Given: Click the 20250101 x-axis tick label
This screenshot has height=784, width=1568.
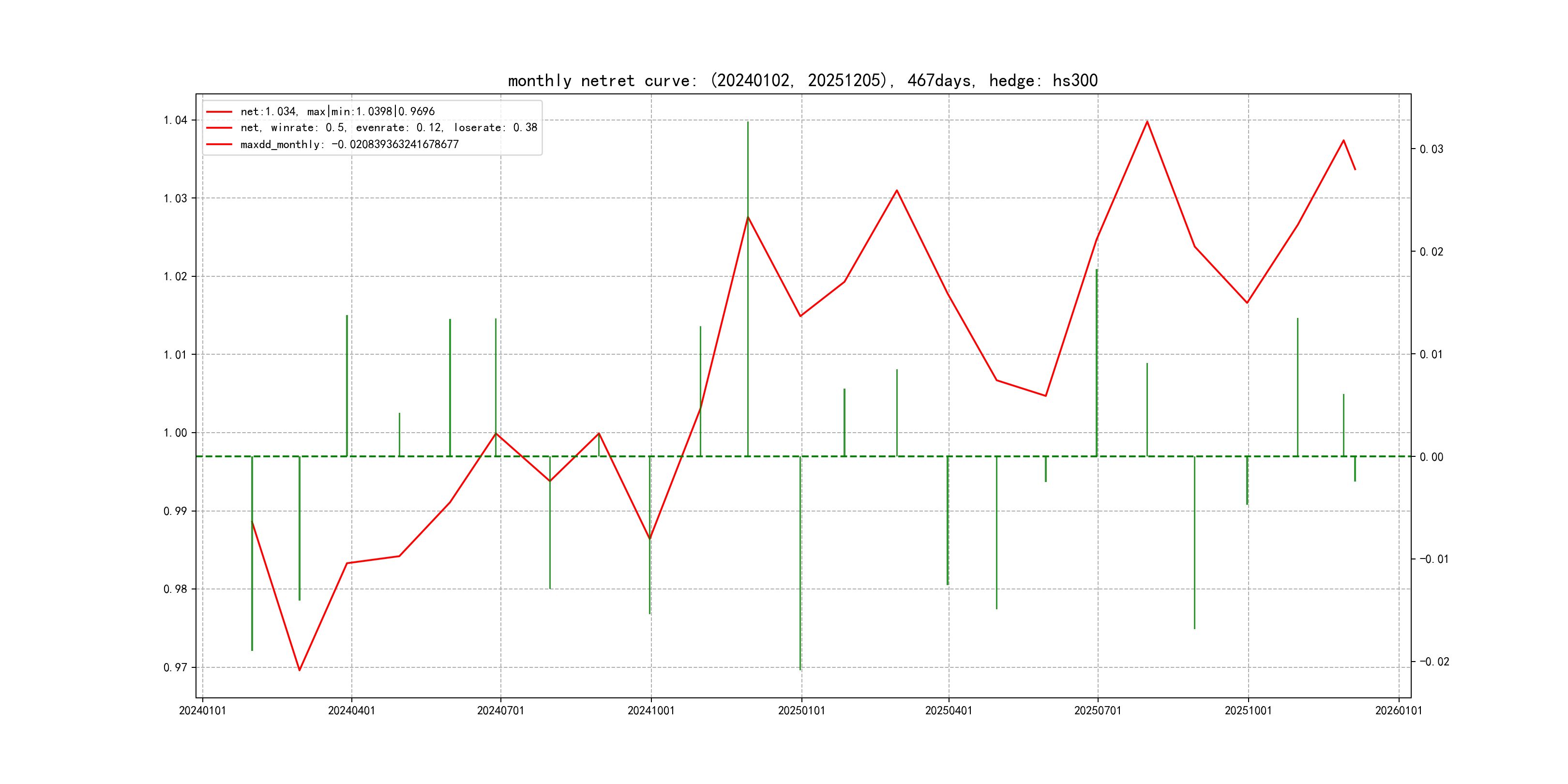Looking at the screenshot, I should [x=801, y=710].
